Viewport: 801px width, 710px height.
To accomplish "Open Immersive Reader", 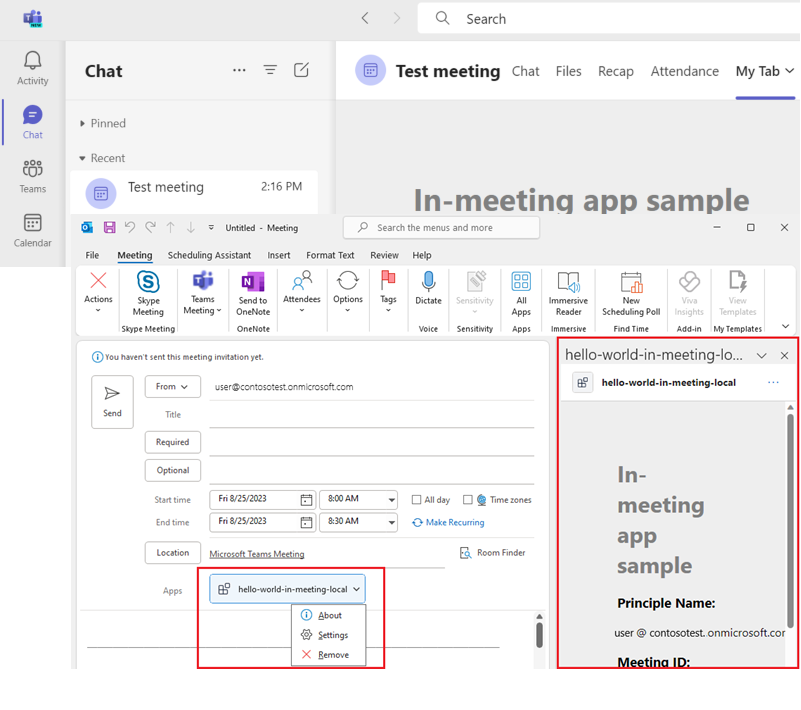I will [x=568, y=296].
